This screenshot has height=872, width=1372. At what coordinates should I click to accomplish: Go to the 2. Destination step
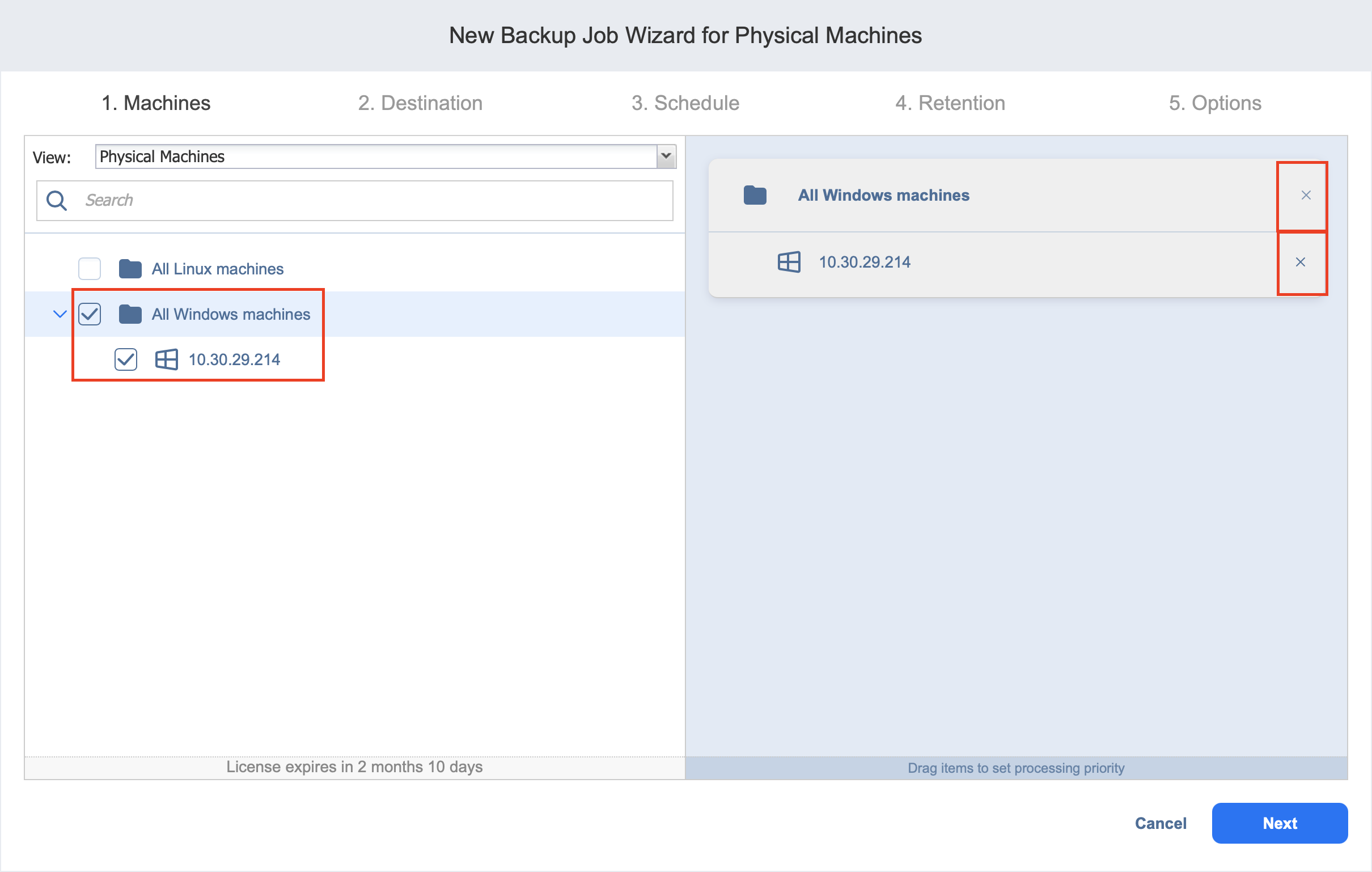420,103
